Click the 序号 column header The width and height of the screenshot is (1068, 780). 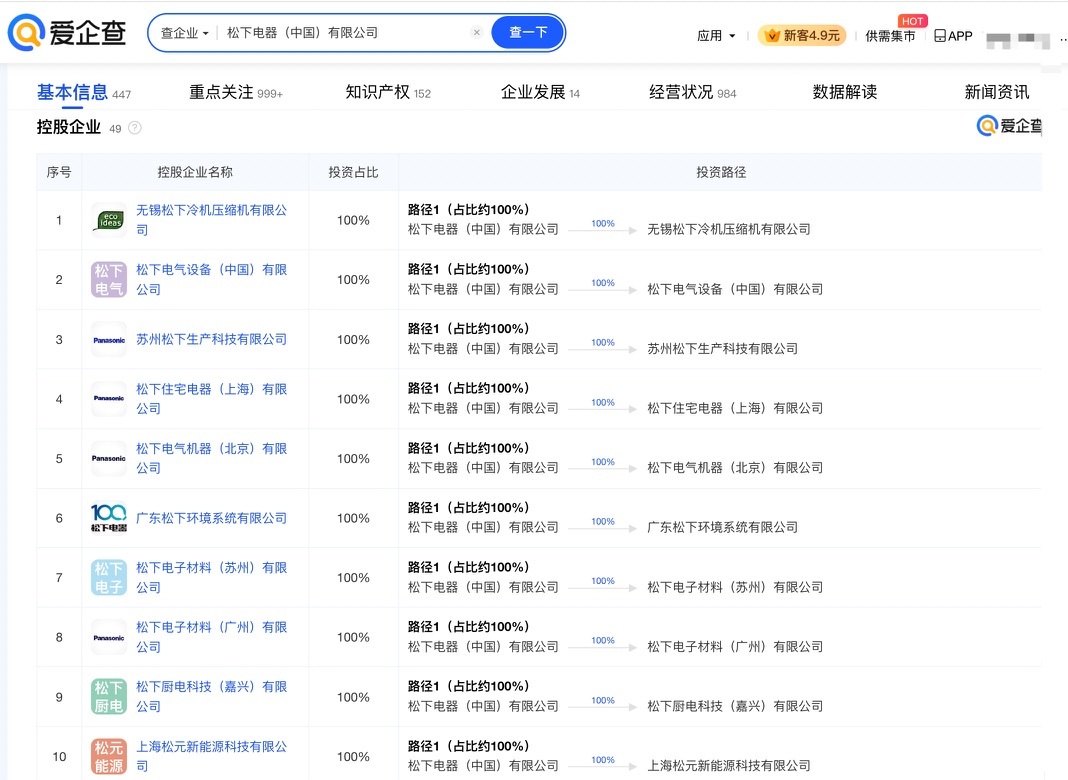[x=59, y=172]
